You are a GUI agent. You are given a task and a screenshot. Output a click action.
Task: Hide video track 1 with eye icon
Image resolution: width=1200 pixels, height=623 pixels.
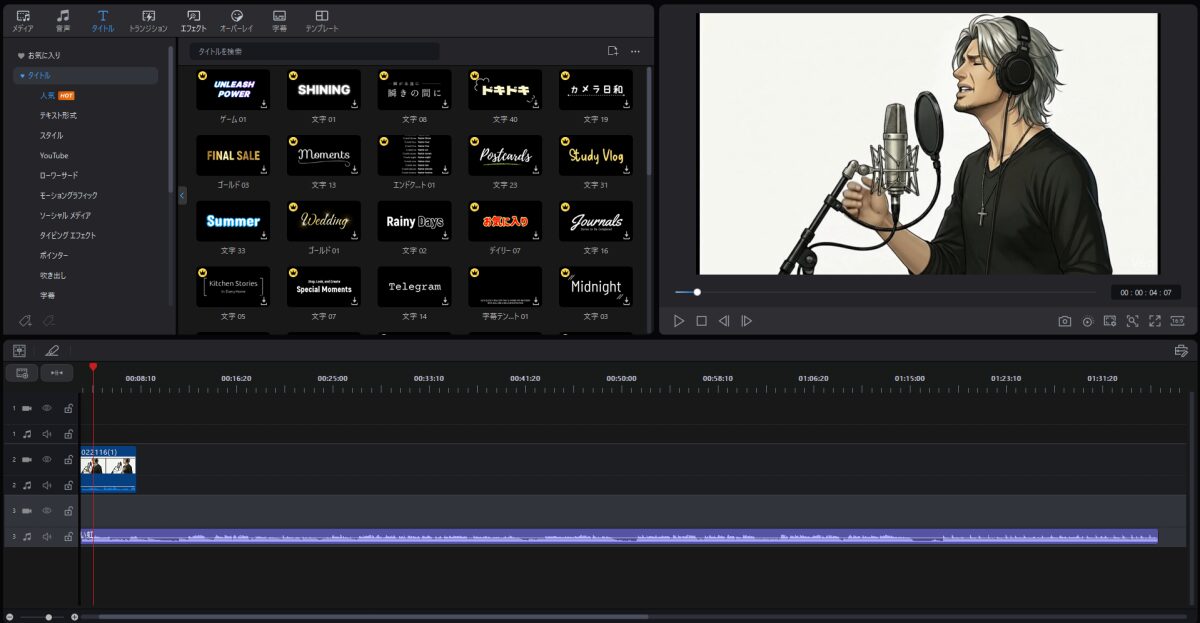click(x=46, y=408)
